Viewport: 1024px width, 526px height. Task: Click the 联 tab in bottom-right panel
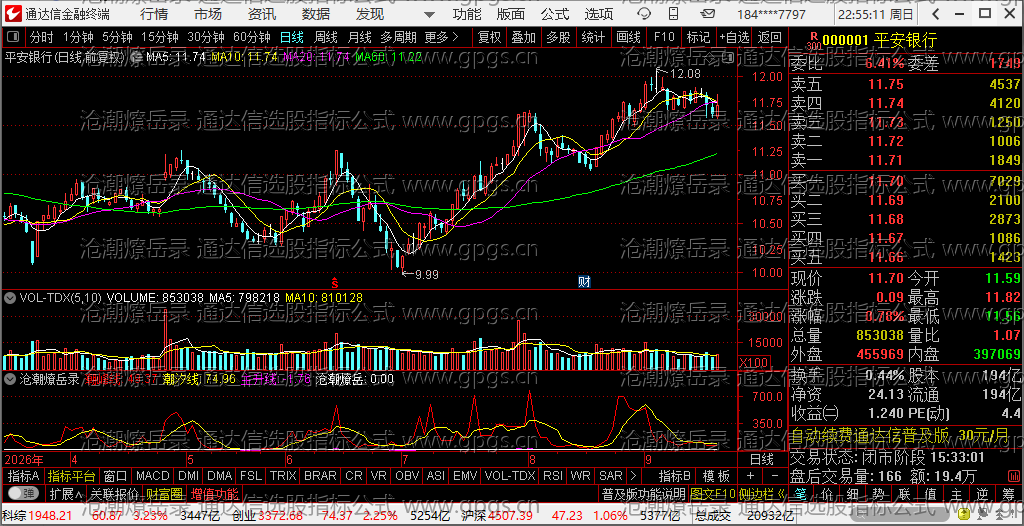(904, 492)
